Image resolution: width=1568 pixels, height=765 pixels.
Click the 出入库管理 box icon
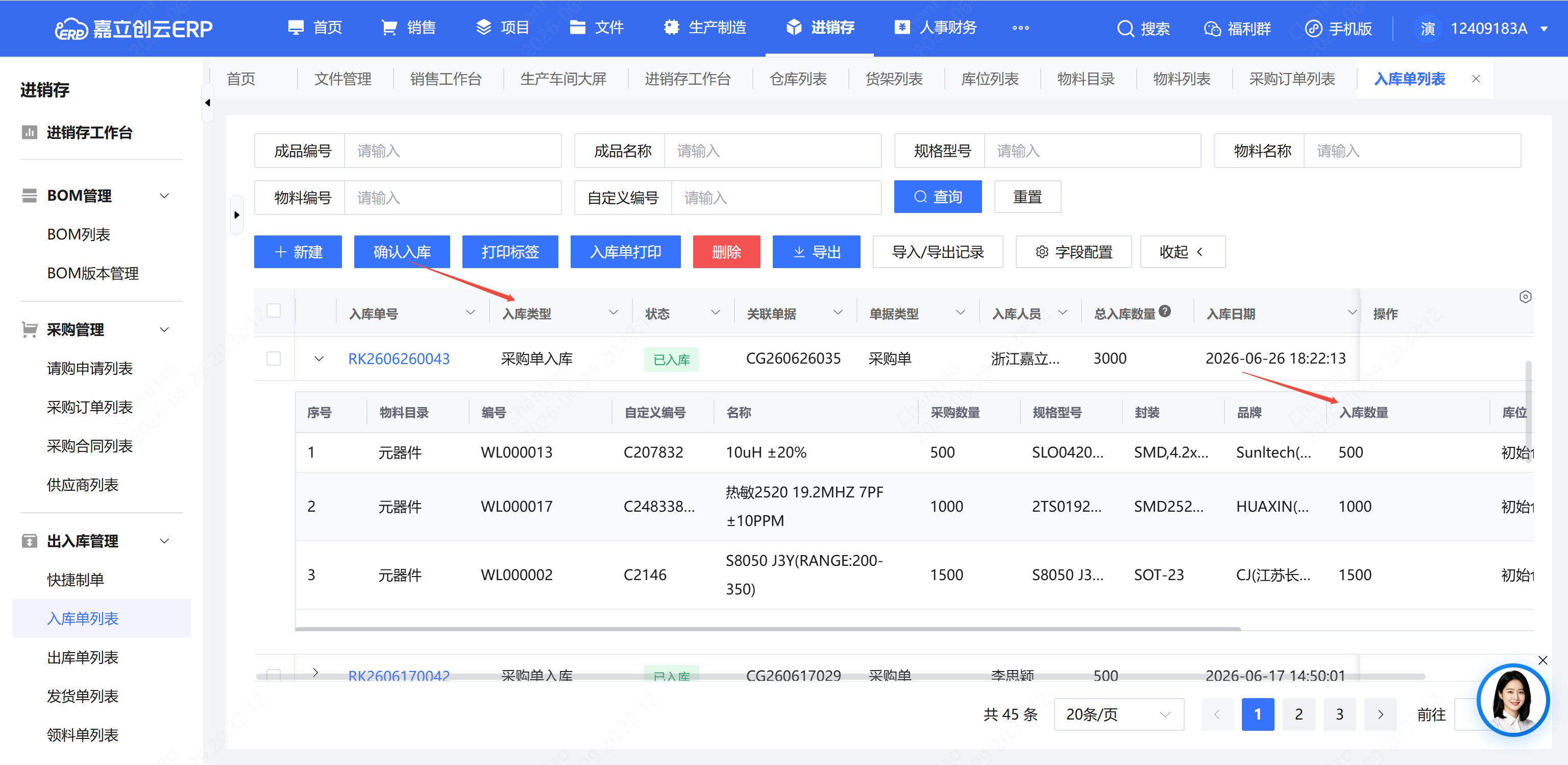click(29, 541)
